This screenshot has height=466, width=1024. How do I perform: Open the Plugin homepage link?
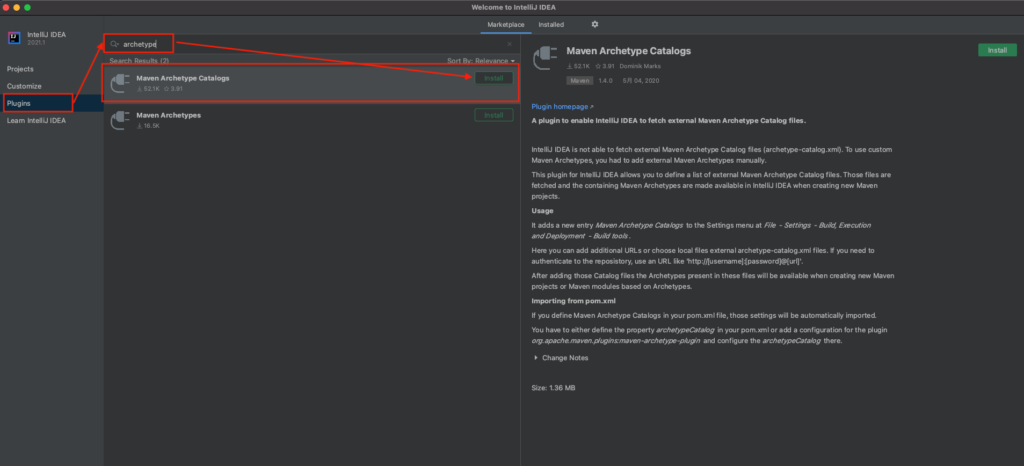pos(562,106)
